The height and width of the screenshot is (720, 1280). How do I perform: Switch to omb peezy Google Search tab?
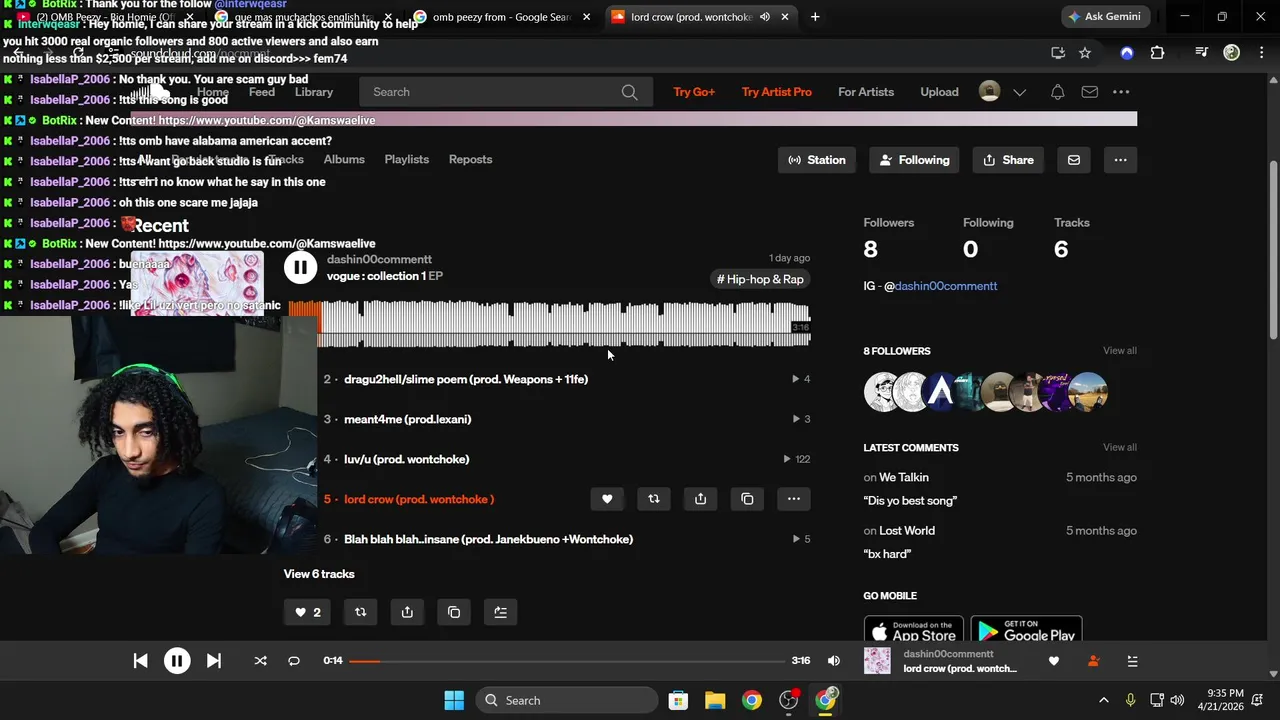(x=503, y=17)
